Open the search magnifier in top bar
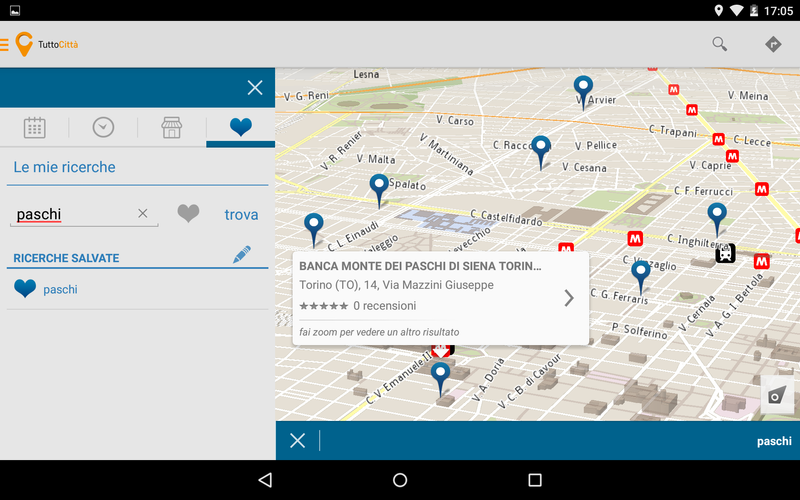Viewport: 800px width, 500px height. coord(719,44)
